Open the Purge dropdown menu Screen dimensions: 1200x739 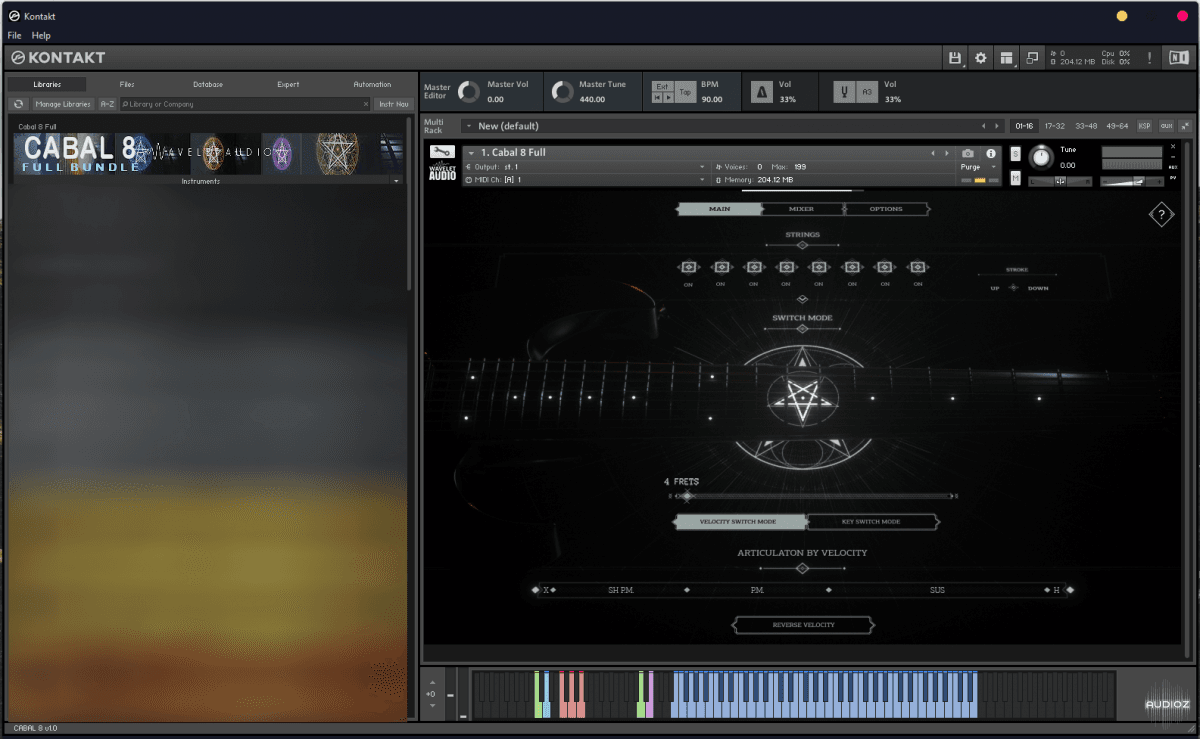click(x=979, y=167)
